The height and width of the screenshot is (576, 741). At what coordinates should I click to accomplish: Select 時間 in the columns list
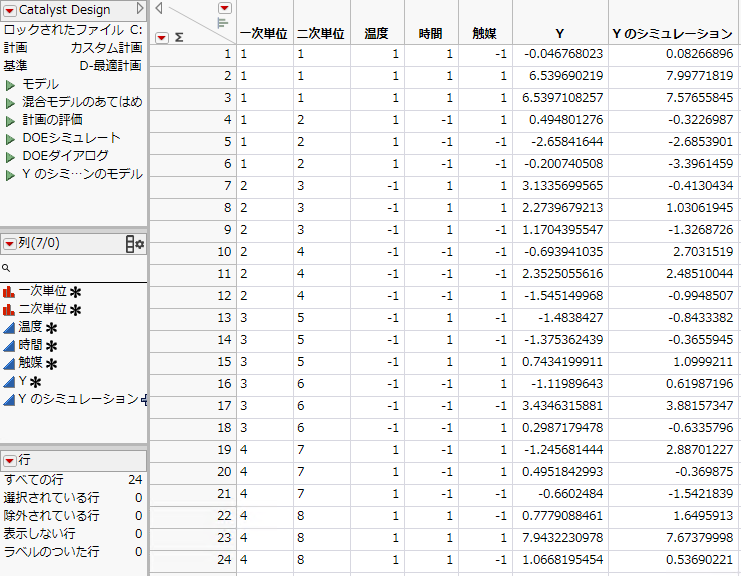click(30, 345)
